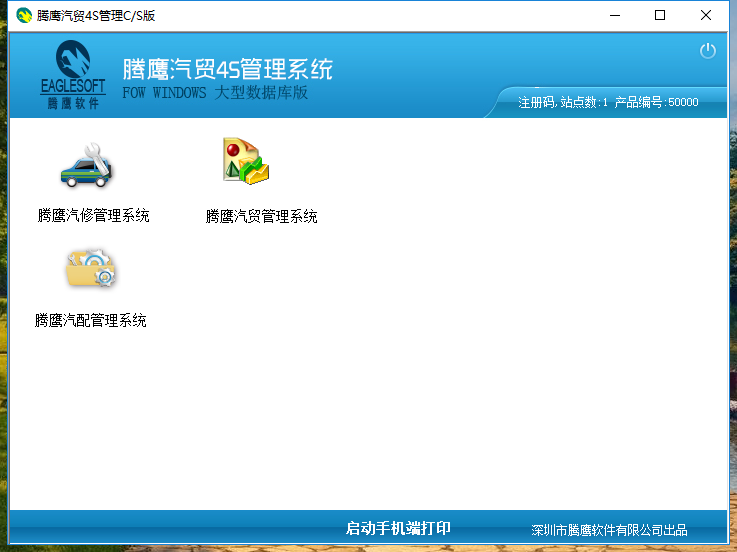
Task: Click the app icon in the title bar
Action: click(x=24, y=16)
